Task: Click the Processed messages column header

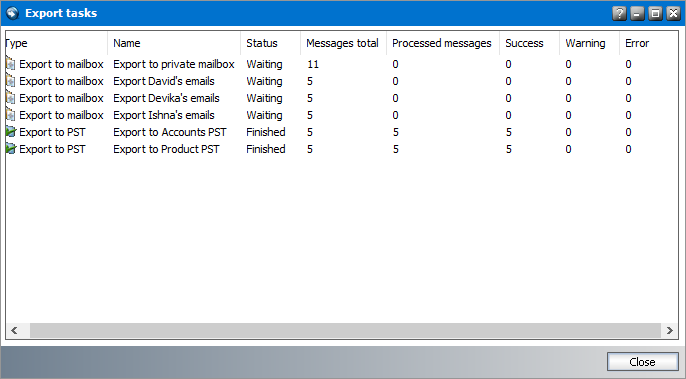Action: pyautogui.click(x=443, y=43)
